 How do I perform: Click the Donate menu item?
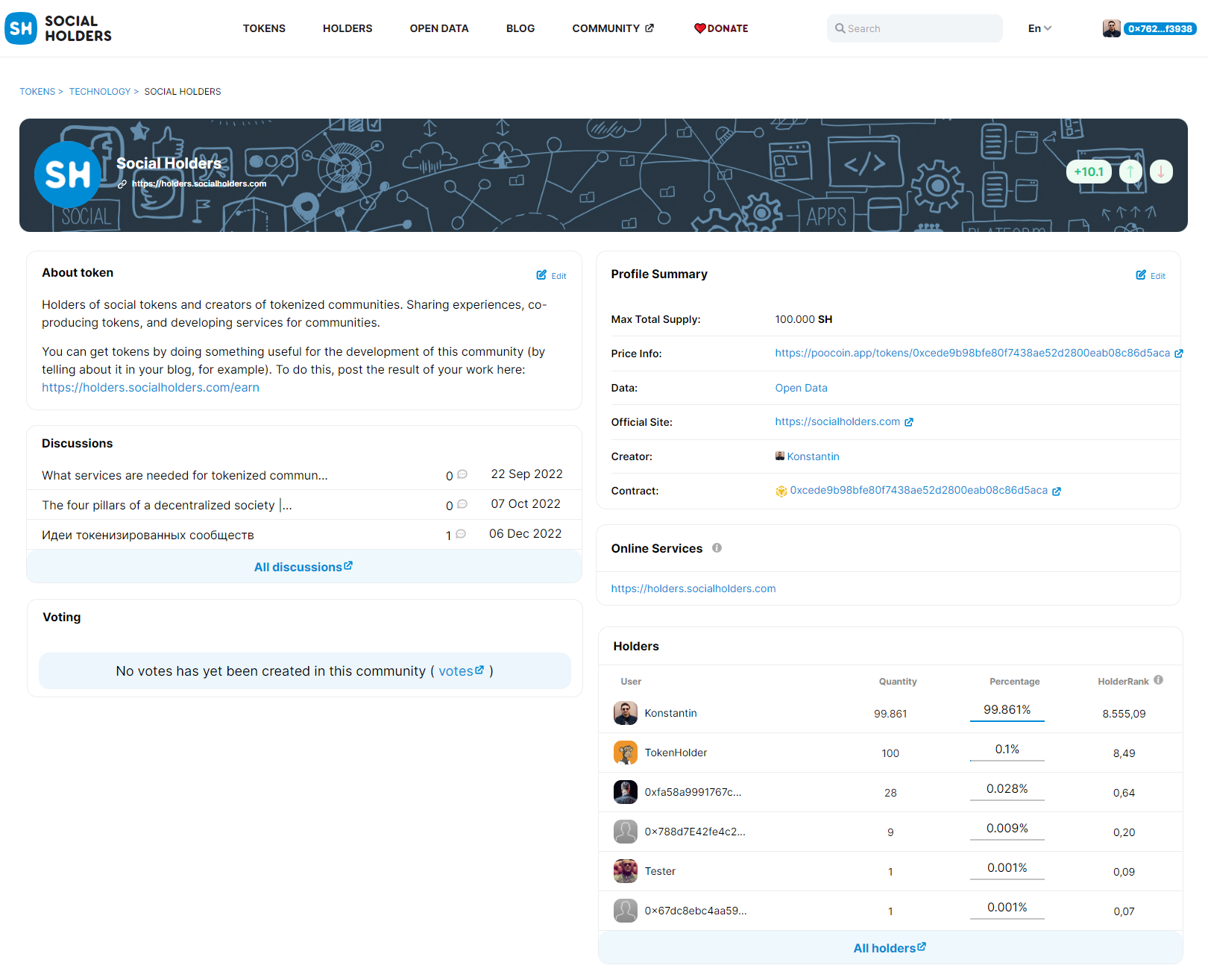tap(728, 28)
